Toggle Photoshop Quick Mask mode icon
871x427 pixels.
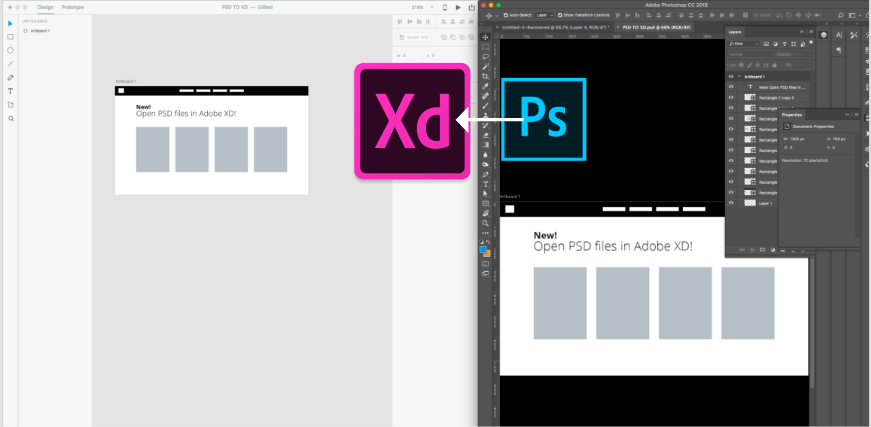pyautogui.click(x=485, y=264)
